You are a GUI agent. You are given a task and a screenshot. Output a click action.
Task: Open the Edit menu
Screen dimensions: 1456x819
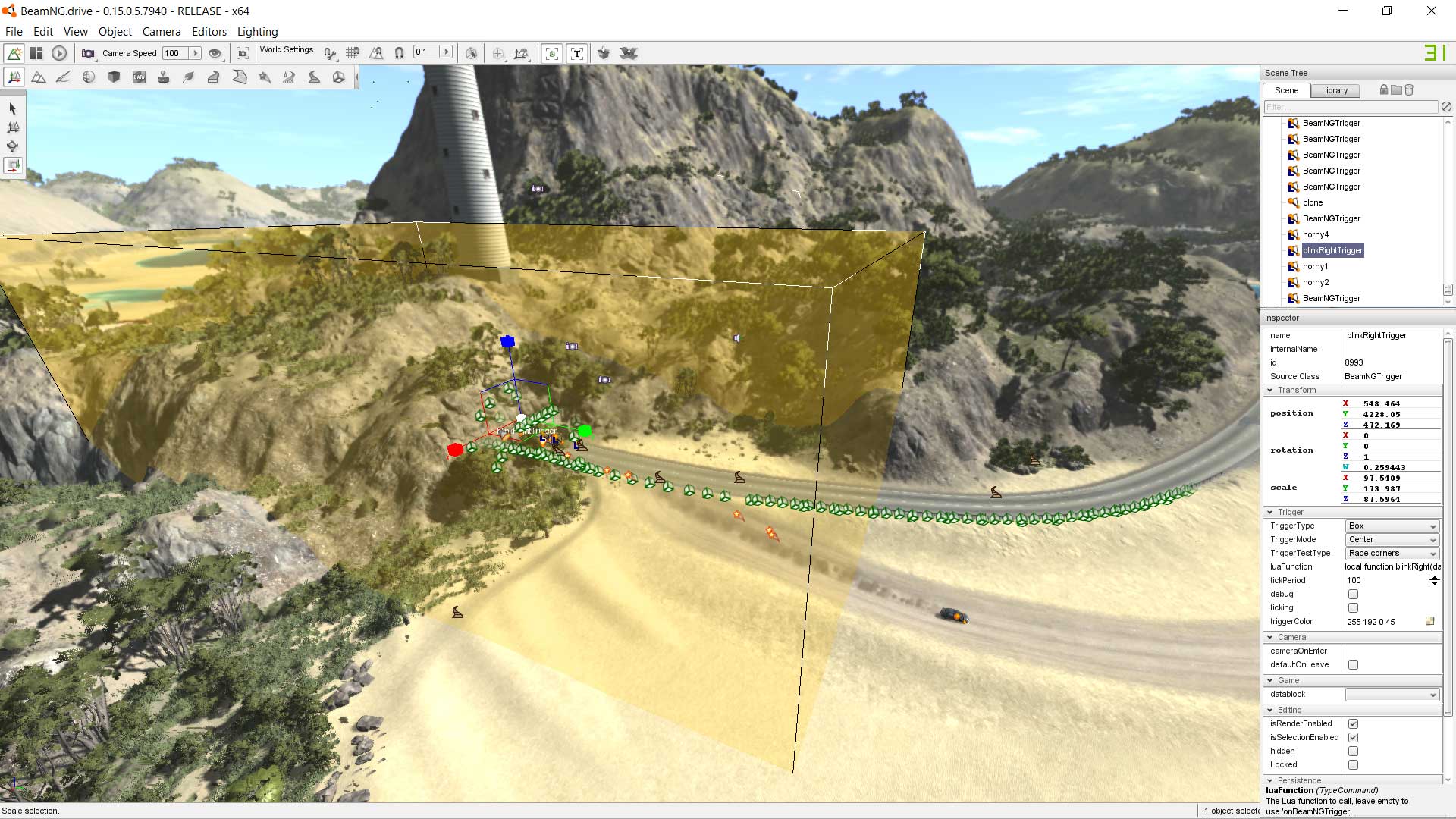click(43, 32)
